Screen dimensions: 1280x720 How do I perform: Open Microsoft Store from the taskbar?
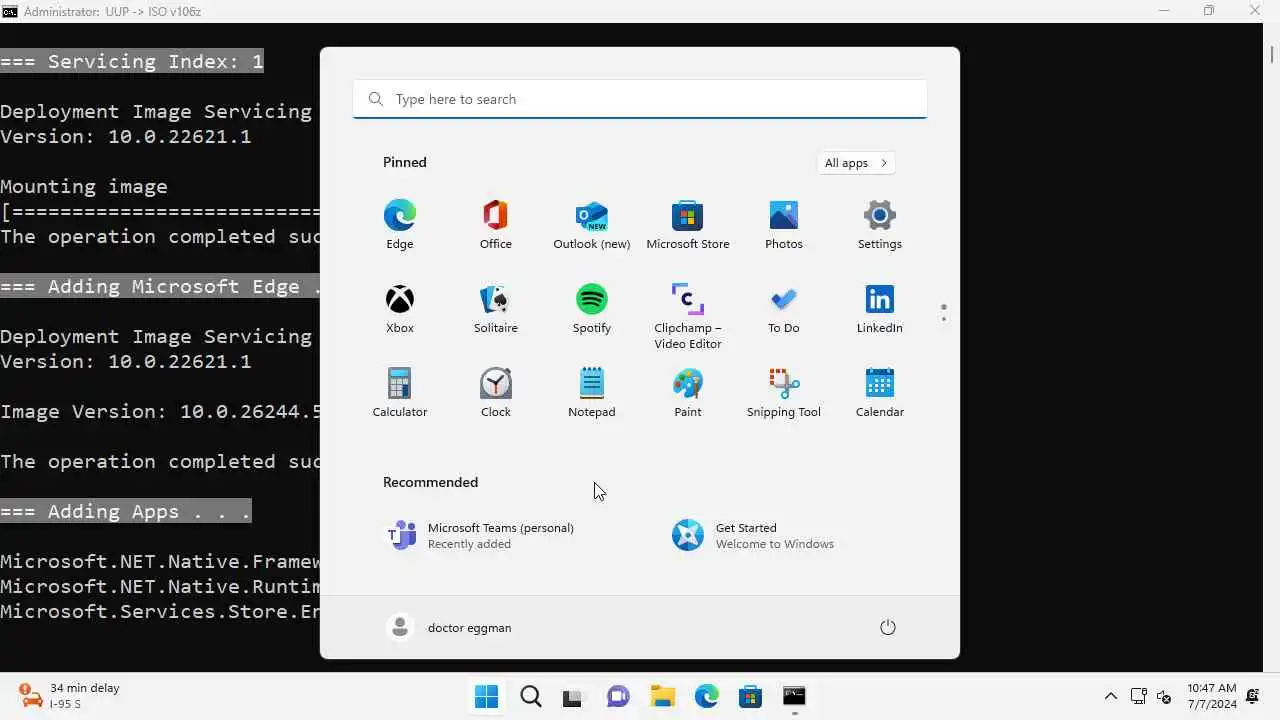[750, 696]
